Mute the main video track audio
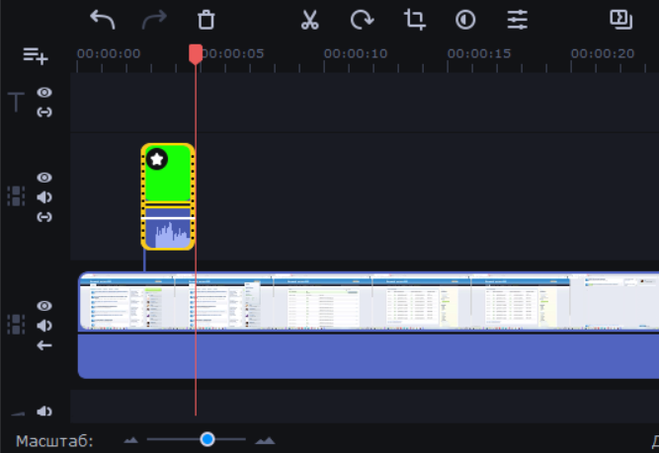This screenshot has width=659, height=453. click(44, 326)
